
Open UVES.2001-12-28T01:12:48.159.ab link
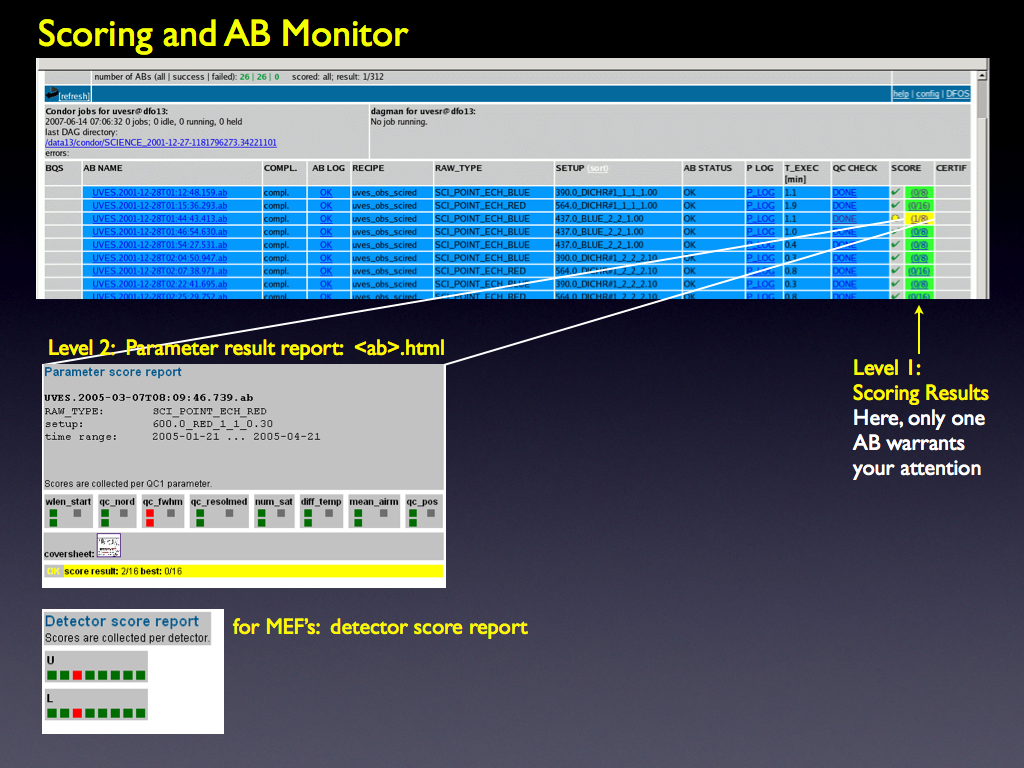[159, 193]
